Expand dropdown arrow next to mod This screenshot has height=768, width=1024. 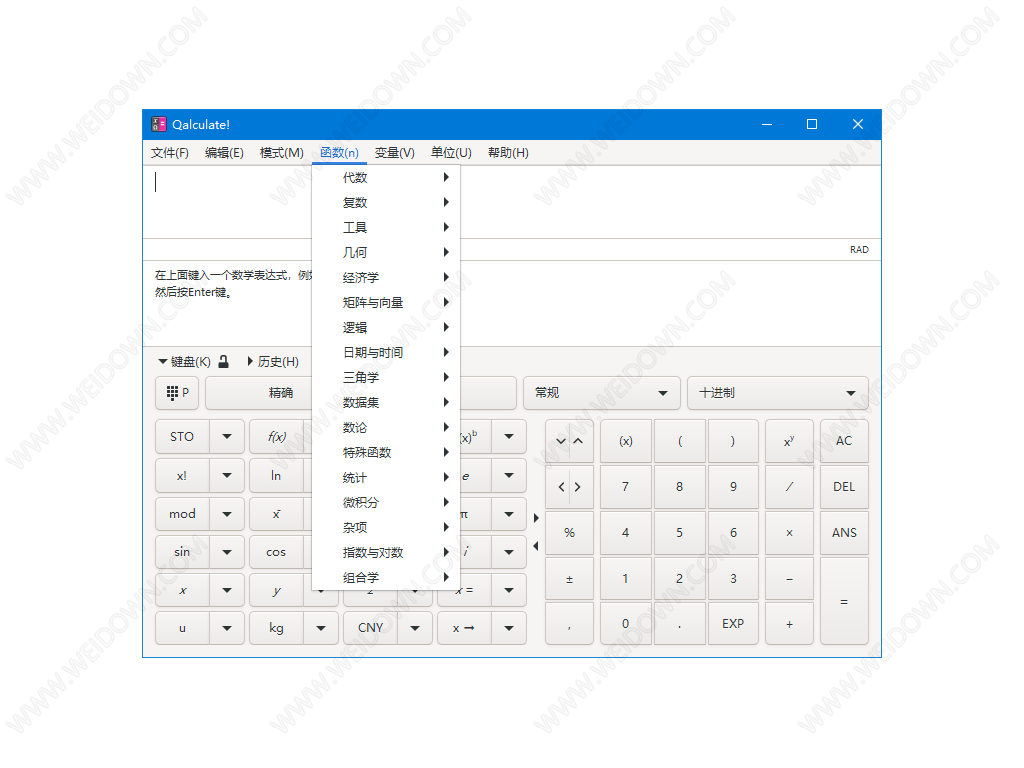(x=227, y=514)
